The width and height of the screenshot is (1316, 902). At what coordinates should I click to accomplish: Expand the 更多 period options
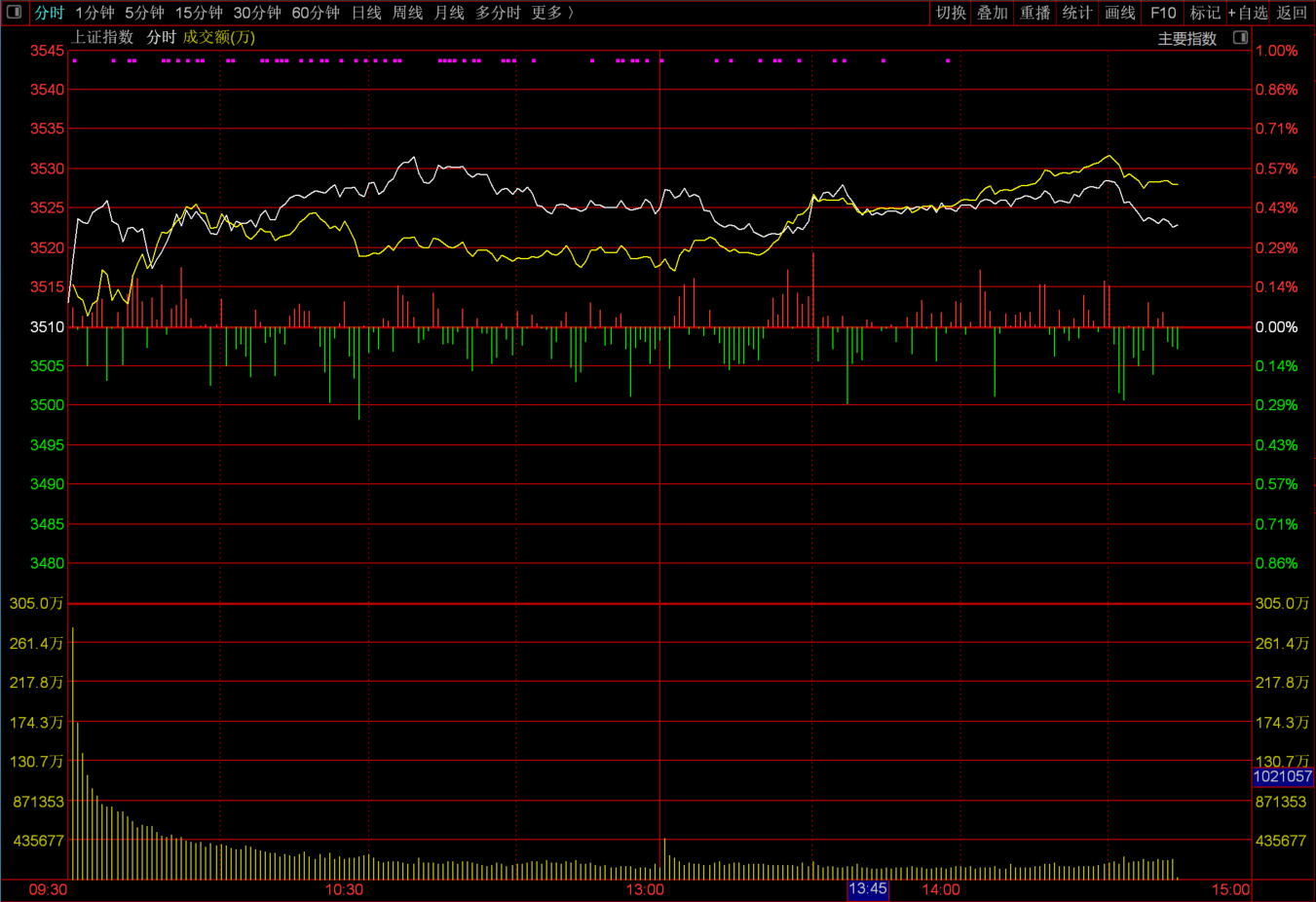(x=552, y=13)
